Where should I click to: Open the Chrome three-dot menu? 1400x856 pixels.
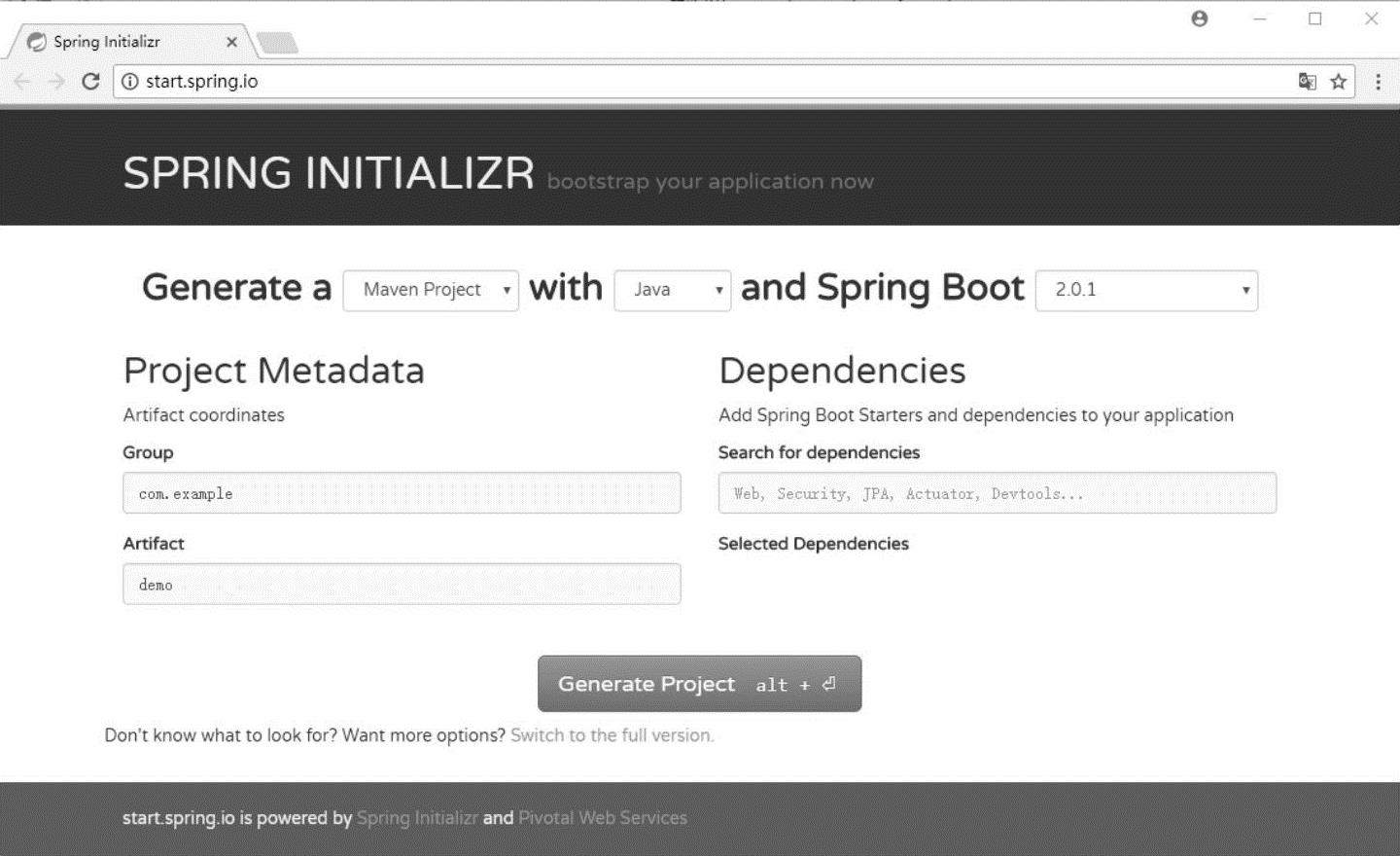tap(1378, 82)
